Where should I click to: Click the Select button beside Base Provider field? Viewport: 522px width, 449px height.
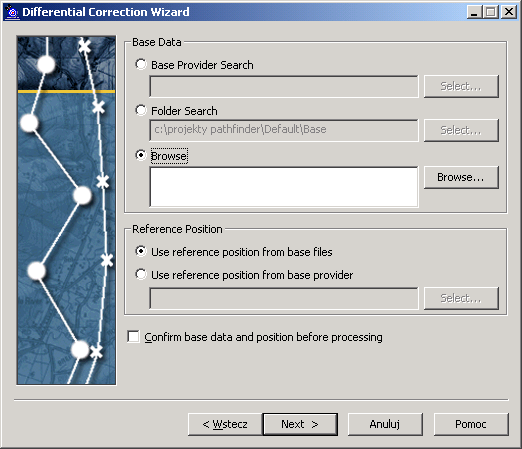click(x=461, y=86)
